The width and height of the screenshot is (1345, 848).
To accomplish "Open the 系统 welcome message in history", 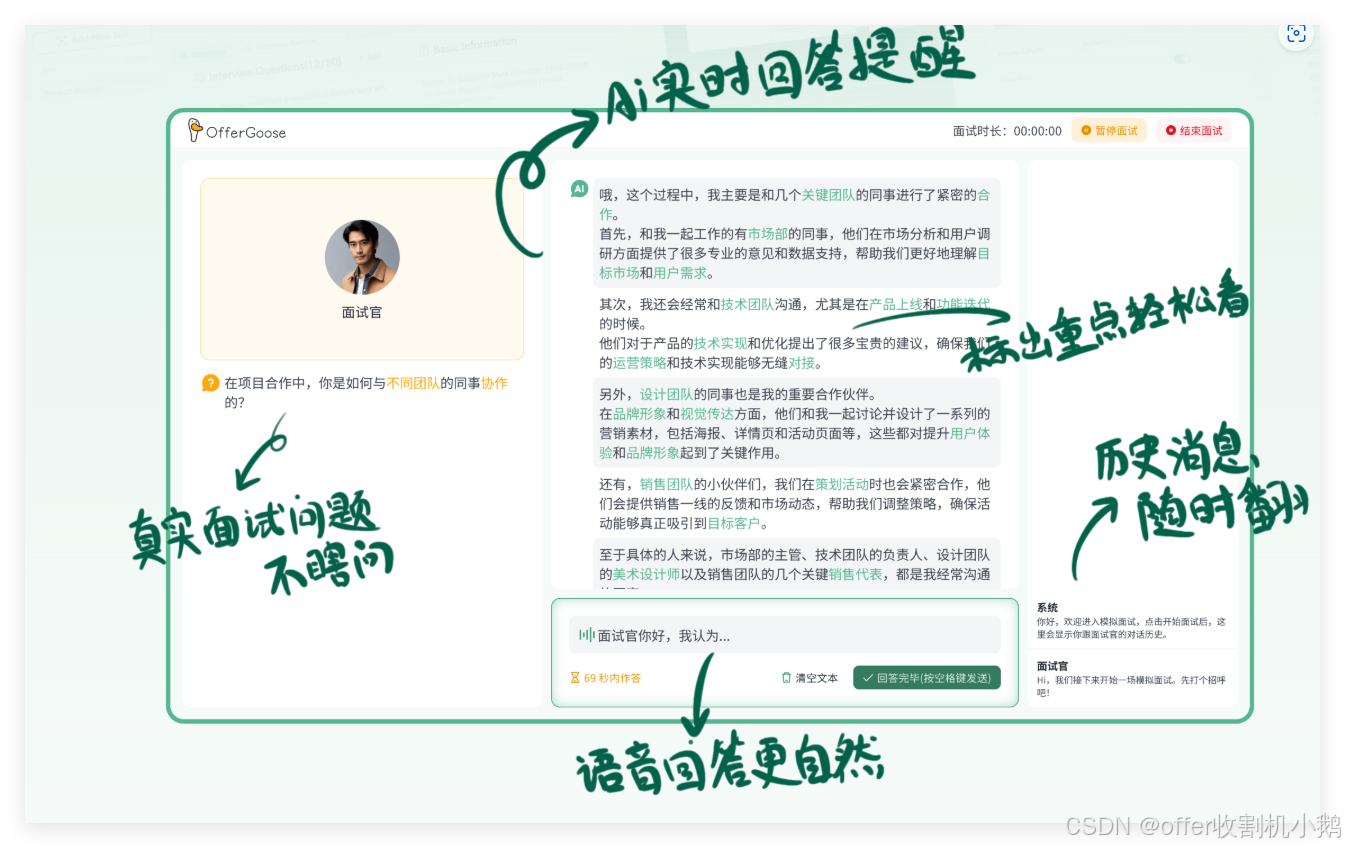I will [1132, 620].
